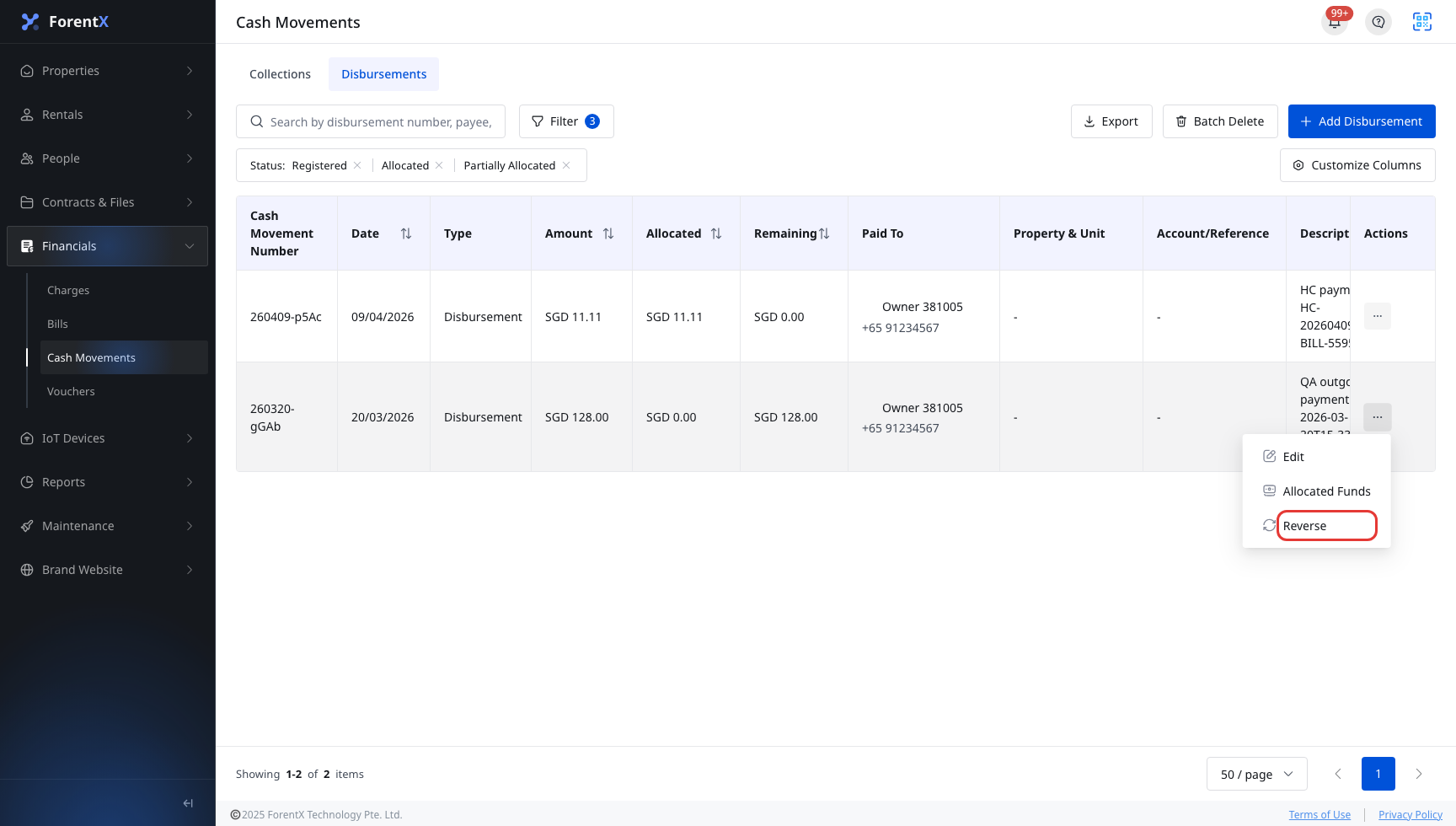Open actions menu for 260320-gGAb row
The width and height of the screenshot is (1456, 826).
point(1378,416)
